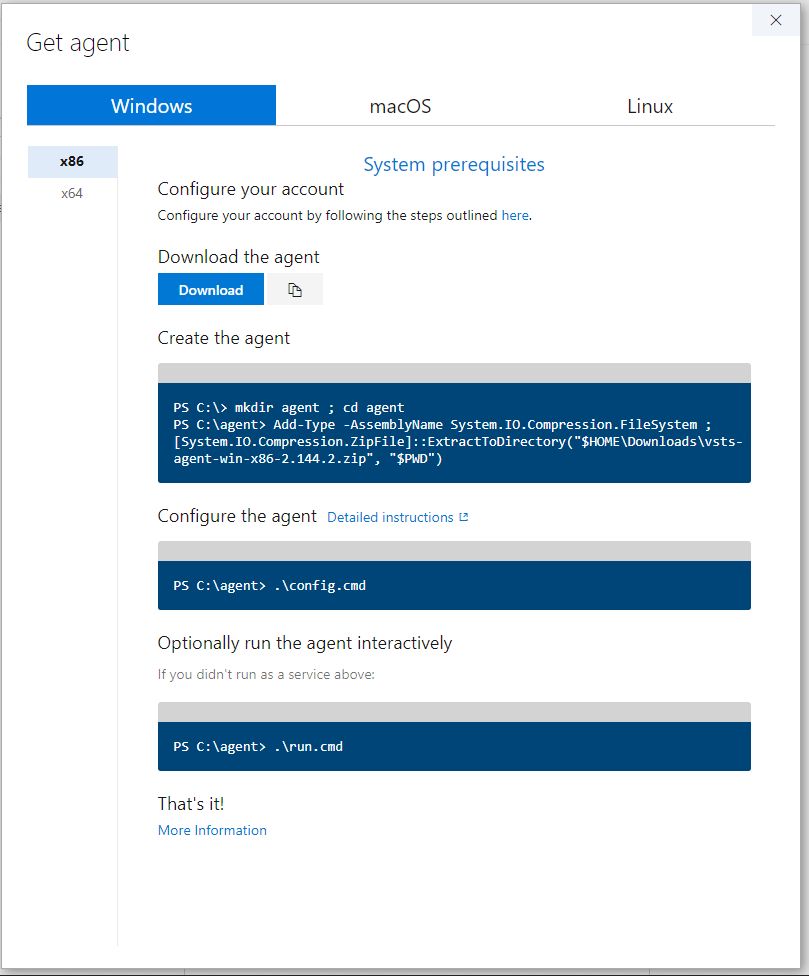The width and height of the screenshot is (809, 976).
Task: Switch to the macOS tab
Action: coord(400,106)
